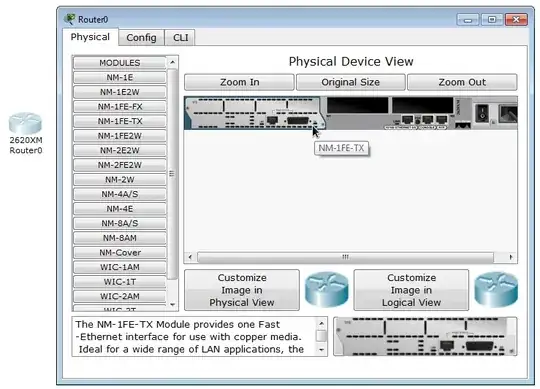Select the NM-1E module
The height and width of the screenshot is (389, 540).
coord(120,77)
